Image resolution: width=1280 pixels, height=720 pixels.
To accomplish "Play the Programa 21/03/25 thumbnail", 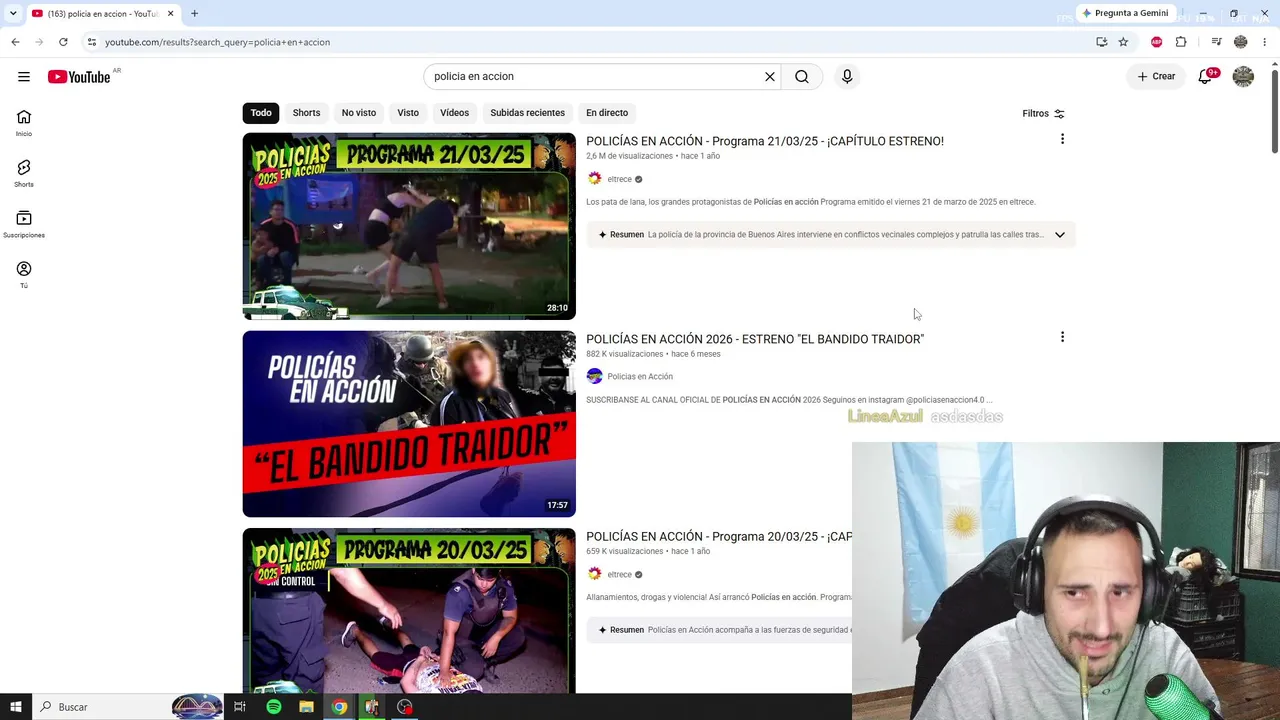I will (x=409, y=226).
